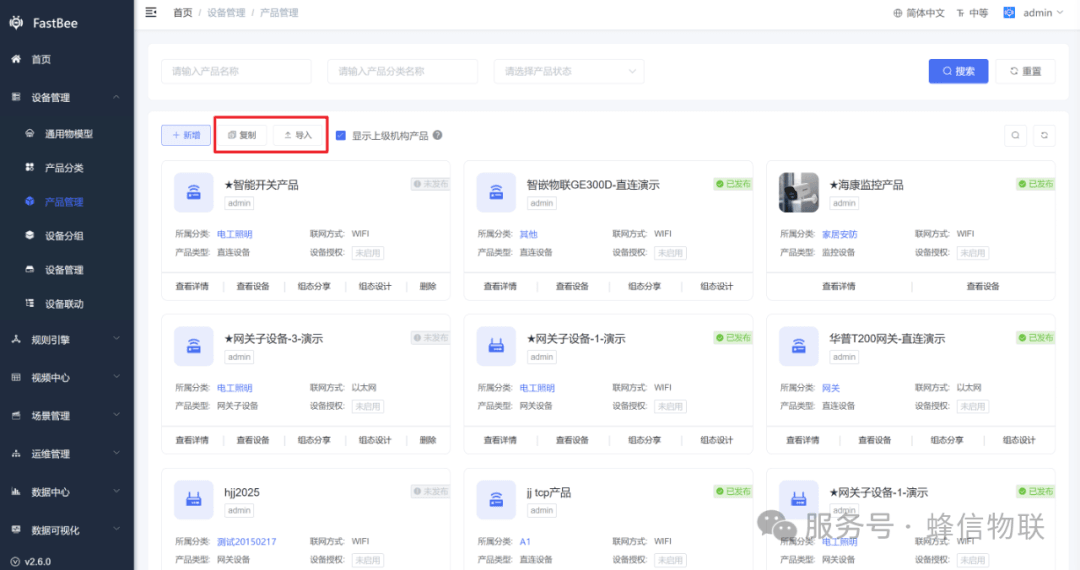Focus the 请输入产品分类名称 input field

(402, 71)
